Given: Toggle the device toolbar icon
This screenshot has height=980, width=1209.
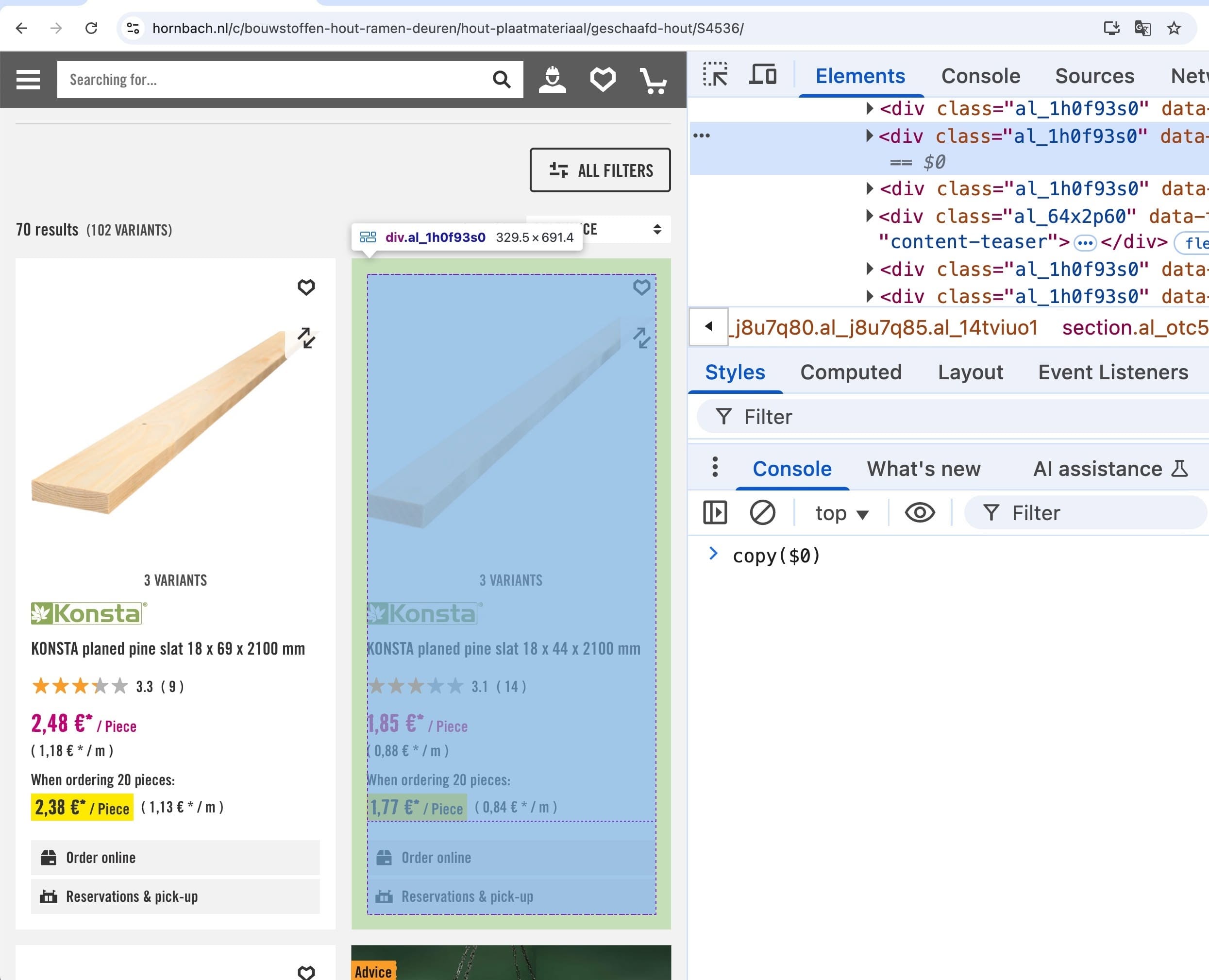Looking at the screenshot, I should 762,74.
